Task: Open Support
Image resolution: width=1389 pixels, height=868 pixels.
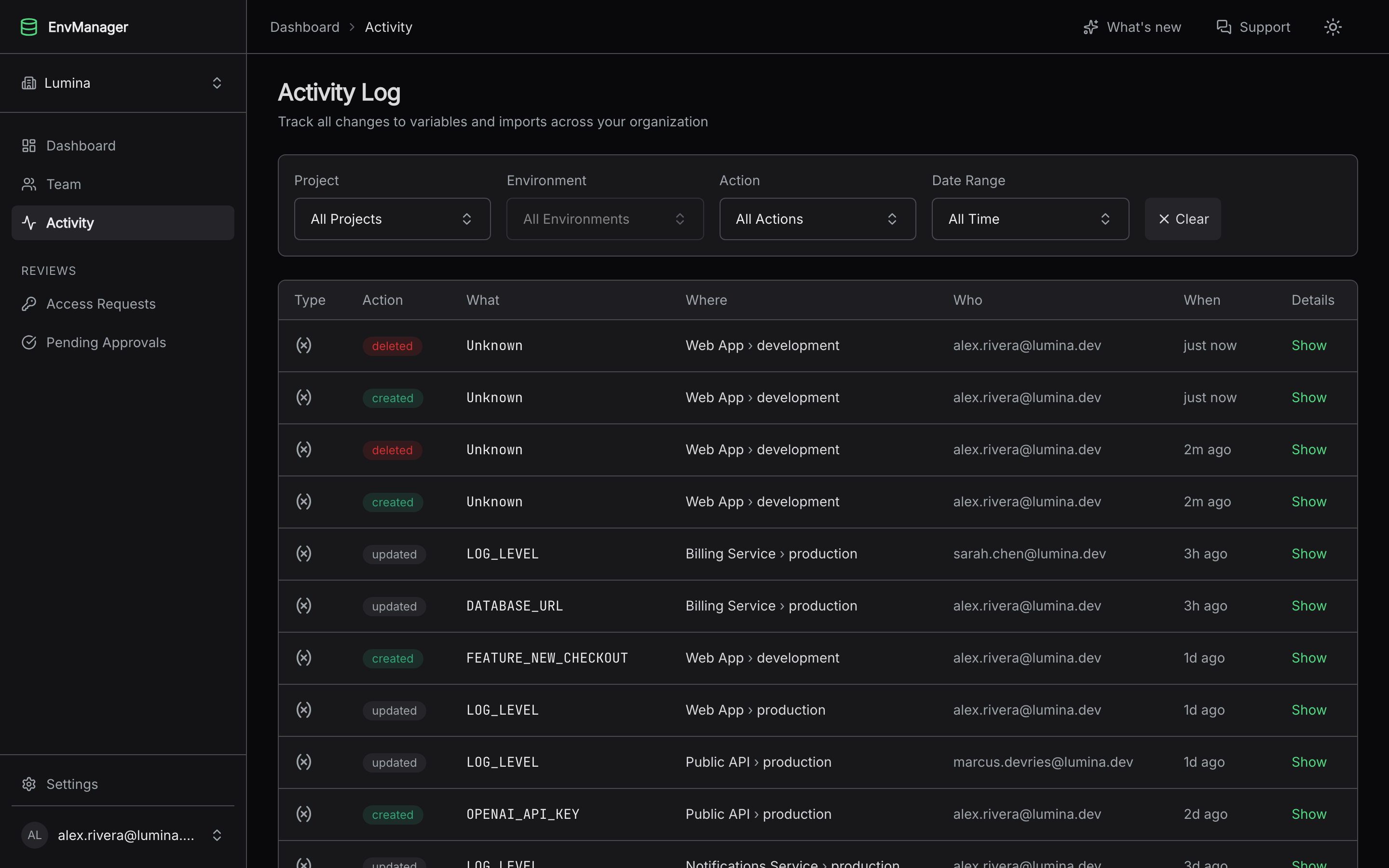Action: (x=1253, y=27)
